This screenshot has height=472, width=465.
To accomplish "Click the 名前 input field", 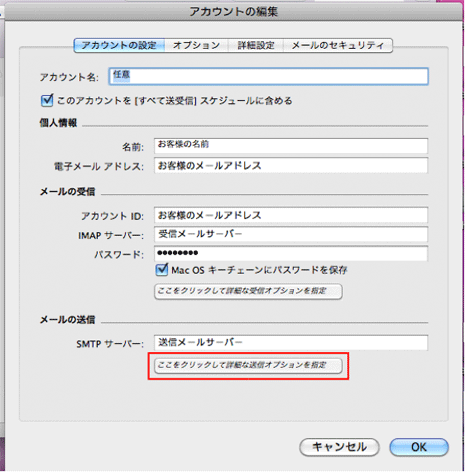I will pos(291,146).
